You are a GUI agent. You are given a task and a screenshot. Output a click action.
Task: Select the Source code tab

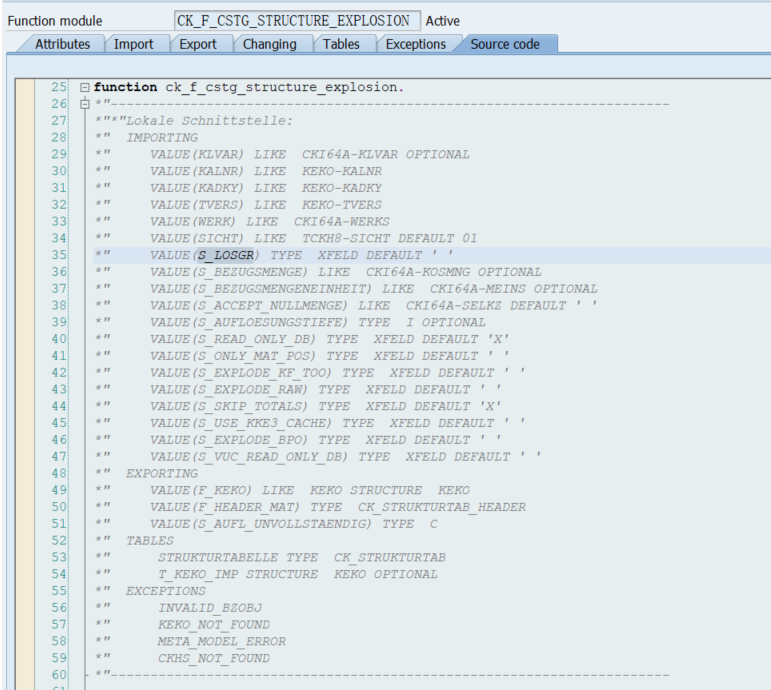(x=508, y=44)
